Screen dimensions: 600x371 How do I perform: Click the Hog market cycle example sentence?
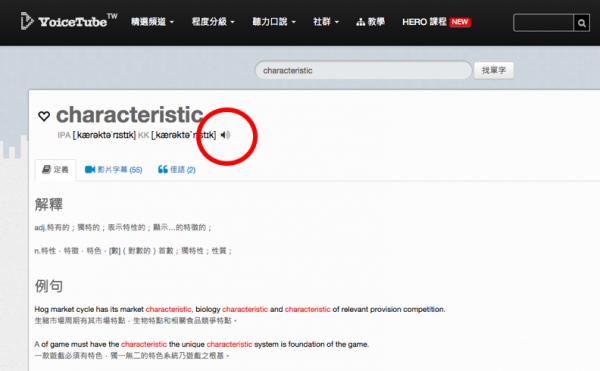click(240, 309)
